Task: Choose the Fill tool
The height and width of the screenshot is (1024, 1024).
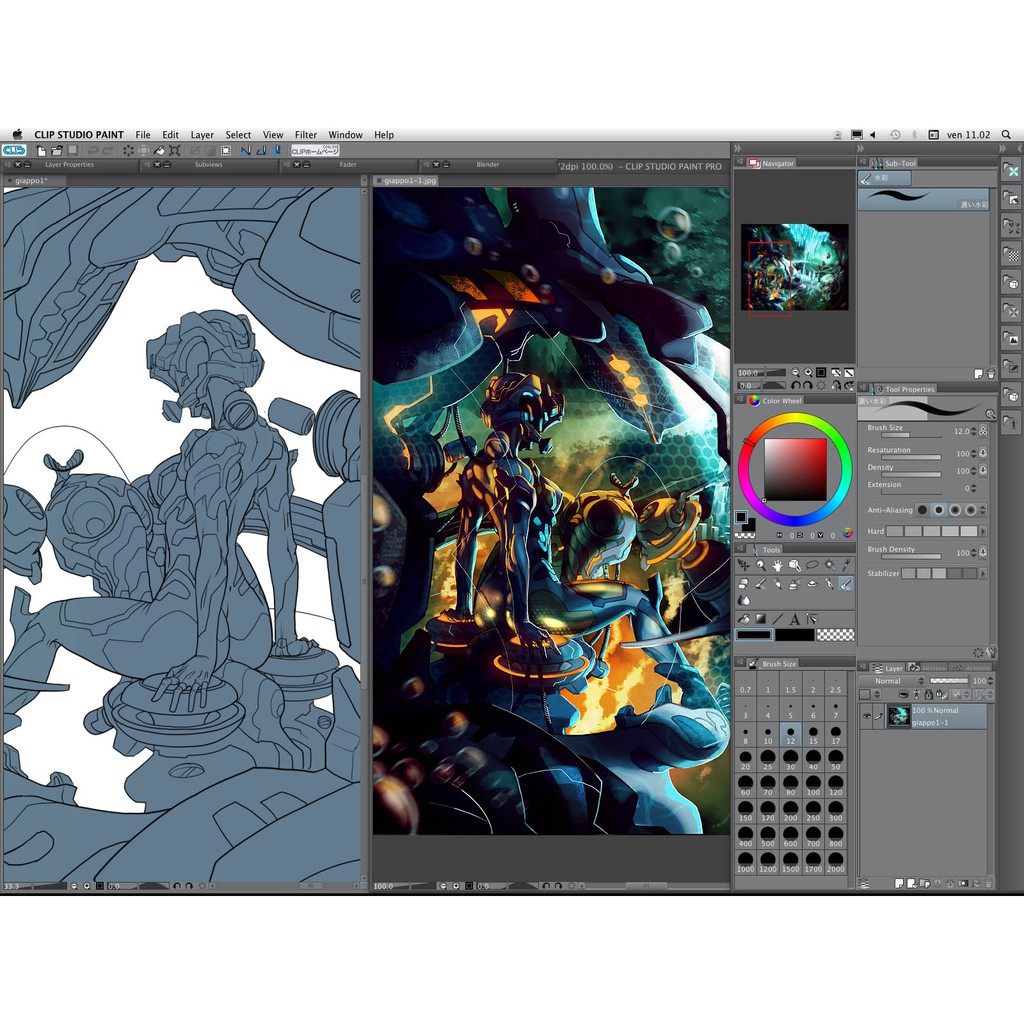Action: click(x=743, y=619)
